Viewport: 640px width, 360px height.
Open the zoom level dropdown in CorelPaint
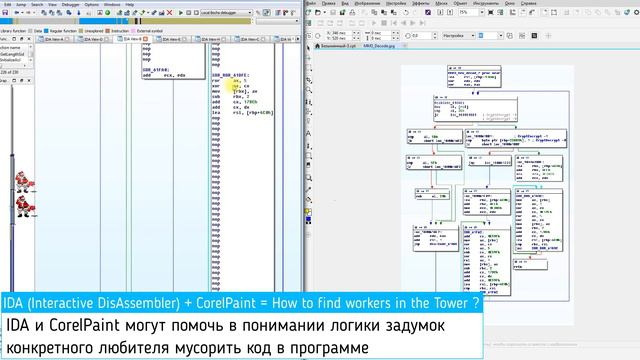coord(482,13)
